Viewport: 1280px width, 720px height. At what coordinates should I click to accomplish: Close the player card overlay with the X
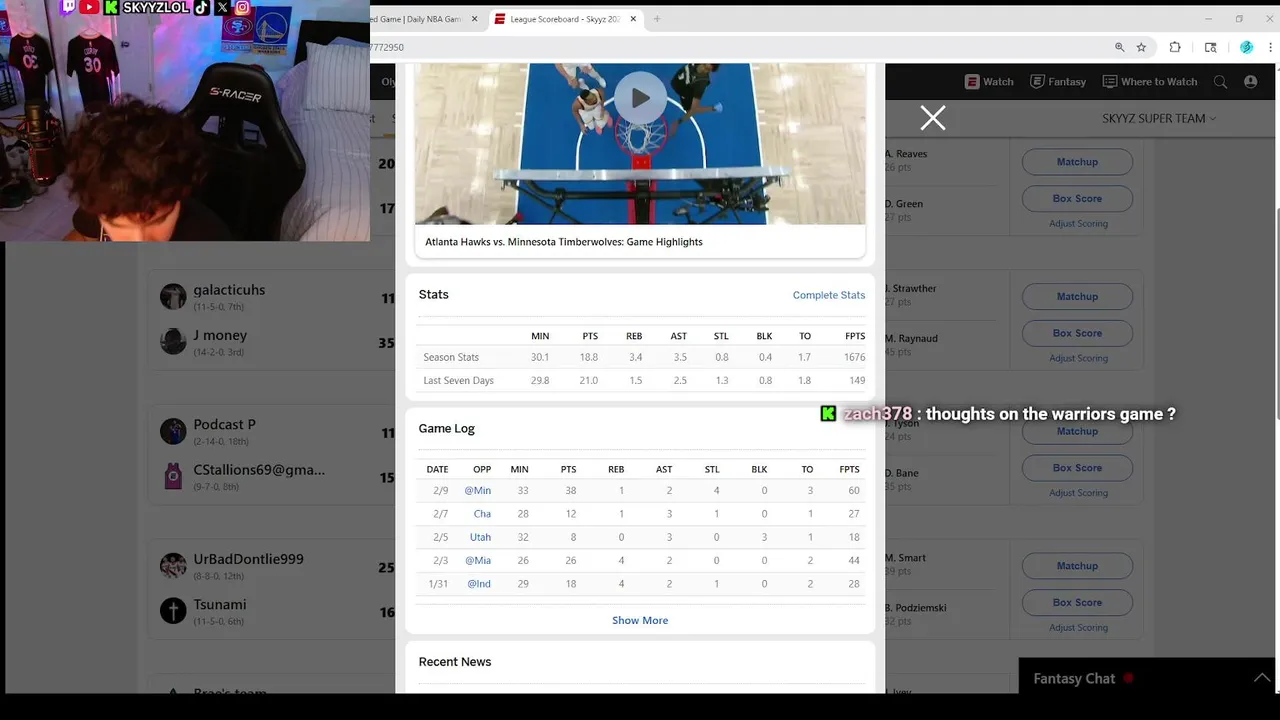tap(933, 118)
